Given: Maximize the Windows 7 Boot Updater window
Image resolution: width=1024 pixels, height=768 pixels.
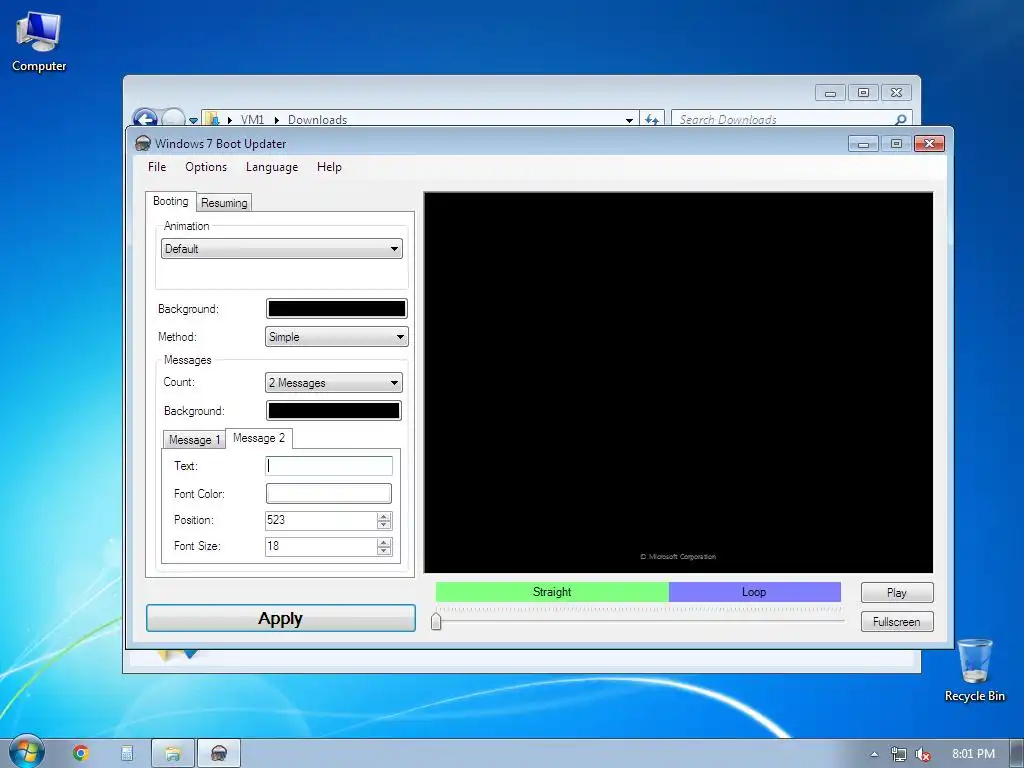Looking at the screenshot, I should 896,144.
